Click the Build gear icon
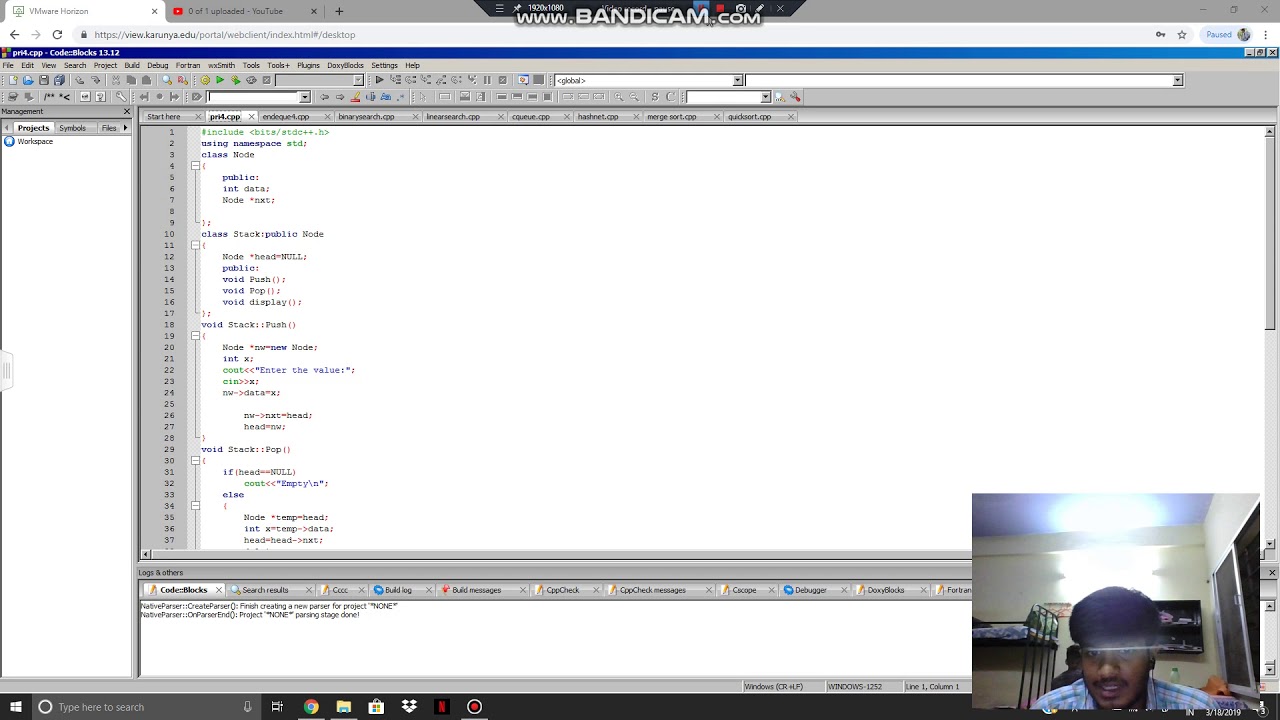 point(205,80)
